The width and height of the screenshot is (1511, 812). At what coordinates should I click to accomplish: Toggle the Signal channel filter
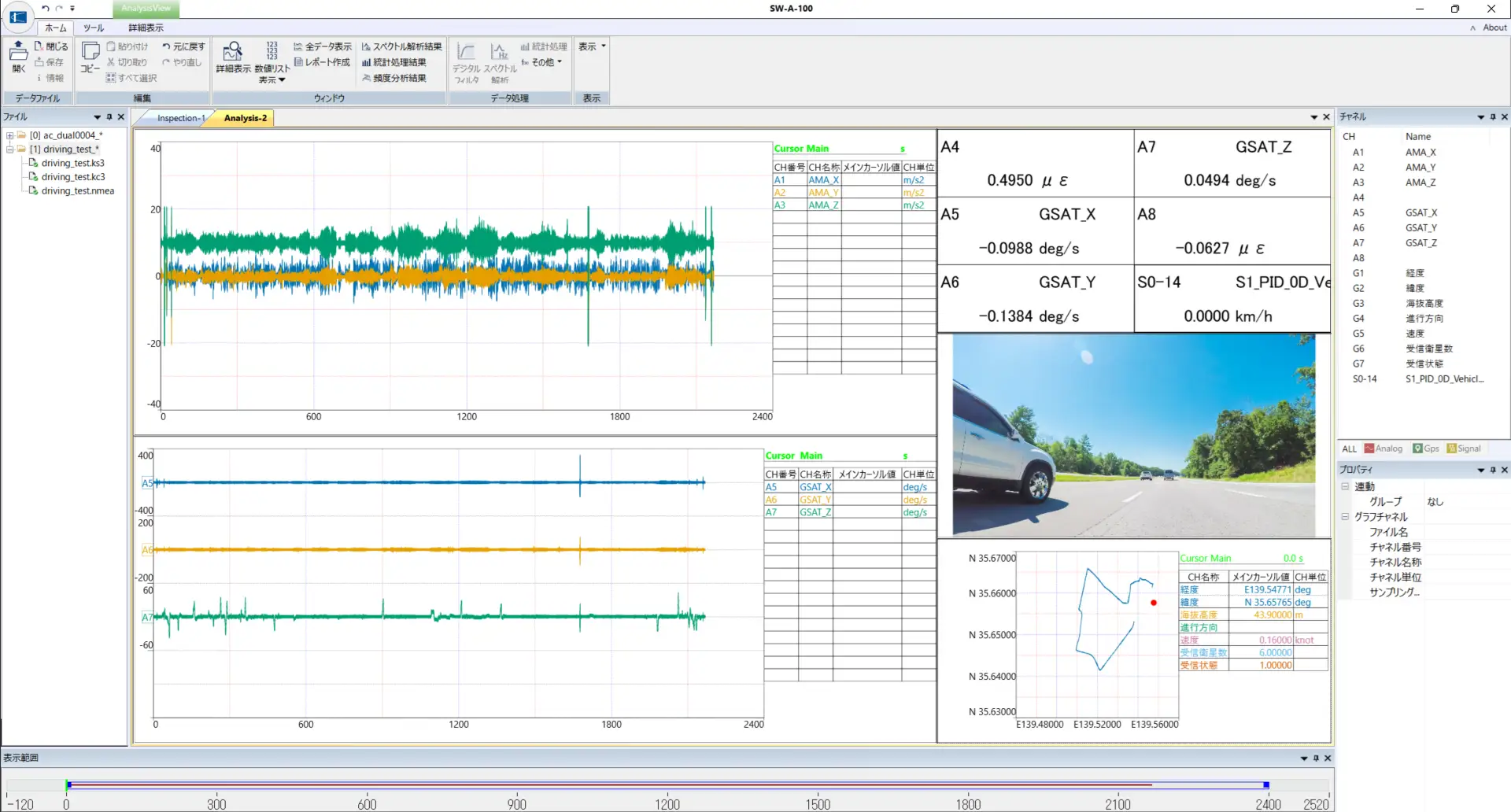[x=1463, y=448]
